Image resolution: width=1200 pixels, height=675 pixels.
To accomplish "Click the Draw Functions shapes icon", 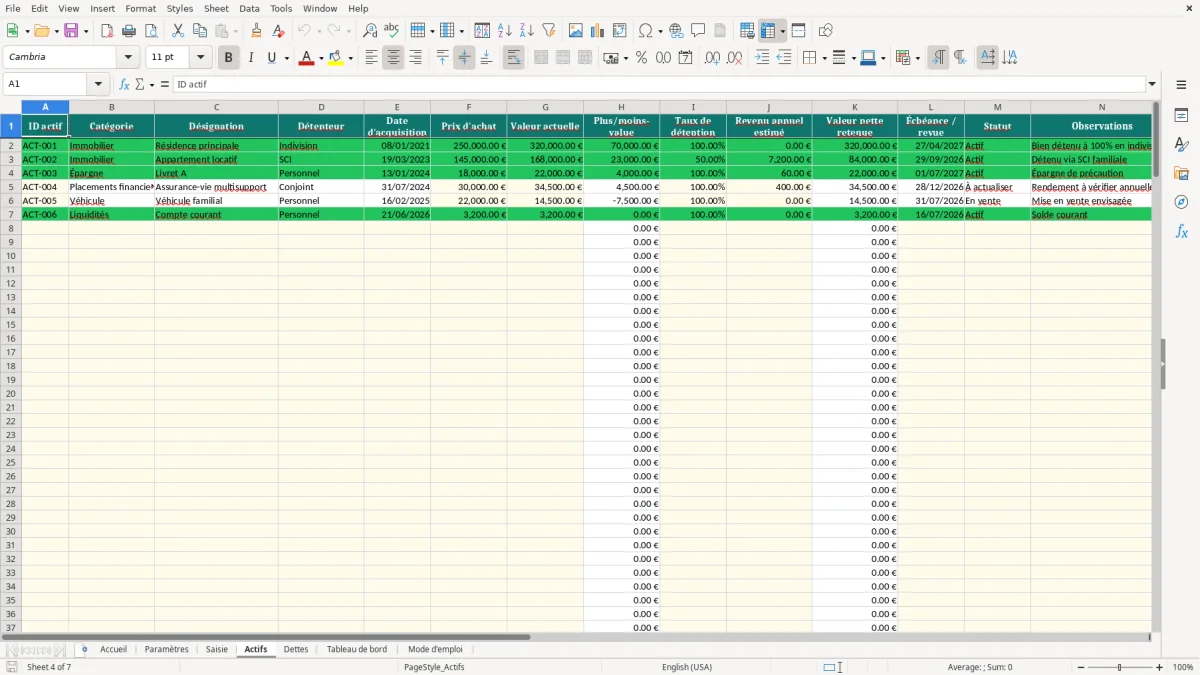I will pos(826,31).
